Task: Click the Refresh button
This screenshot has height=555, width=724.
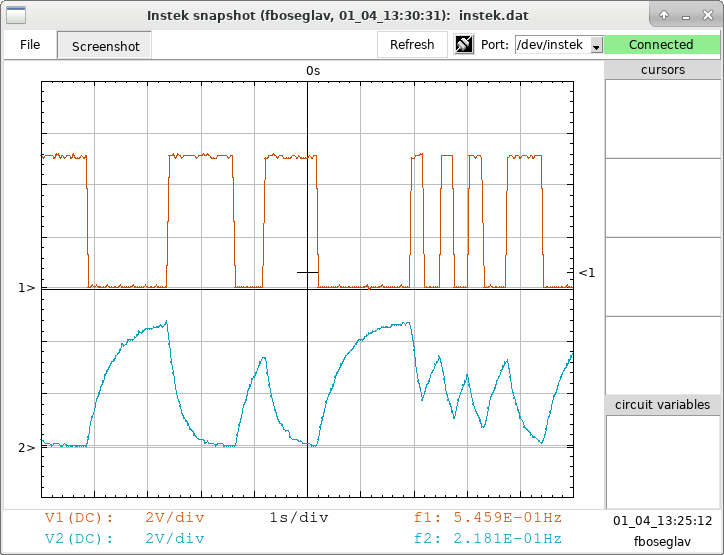Action: [412, 45]
